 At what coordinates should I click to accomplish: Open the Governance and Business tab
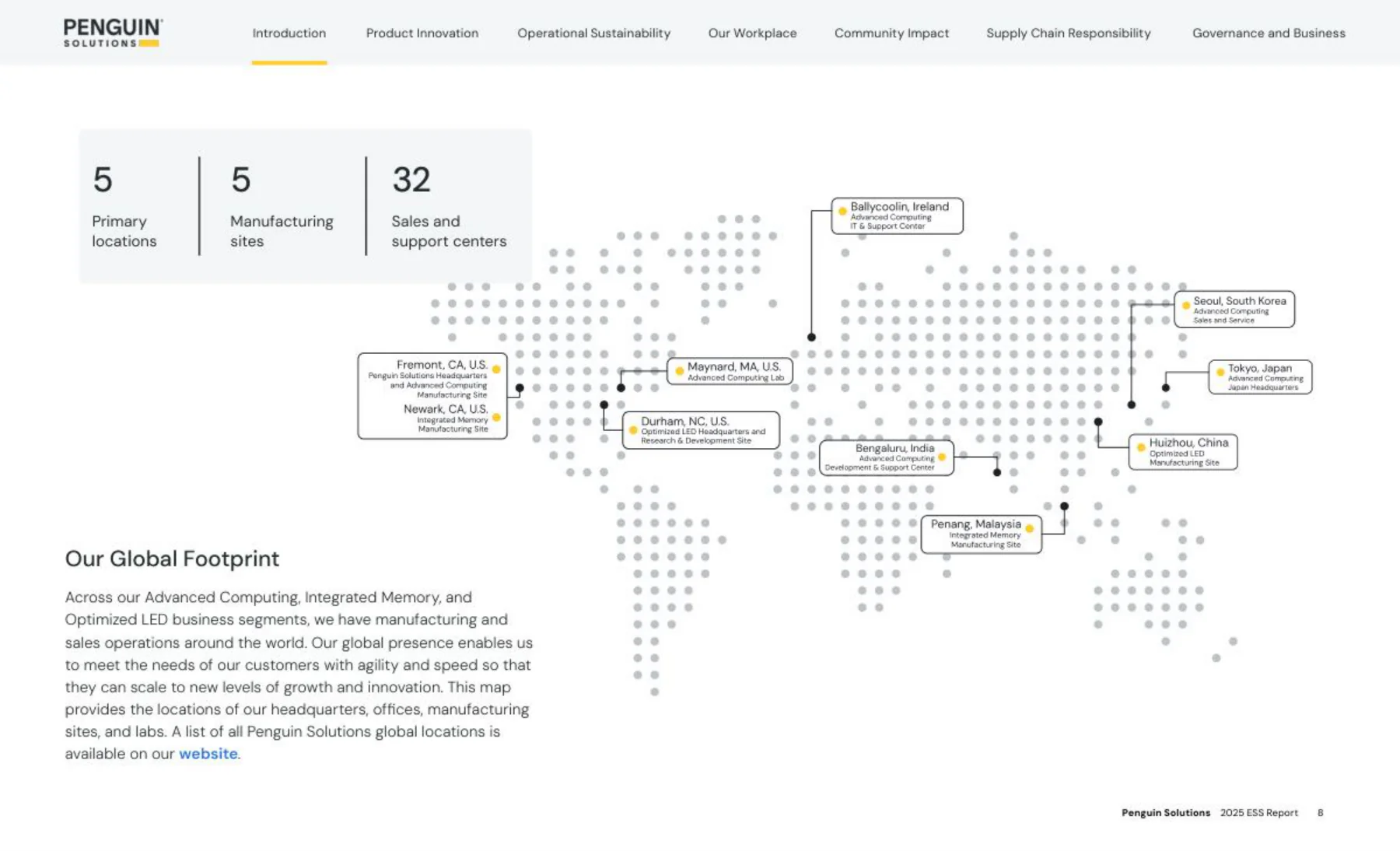[1269, 33]
